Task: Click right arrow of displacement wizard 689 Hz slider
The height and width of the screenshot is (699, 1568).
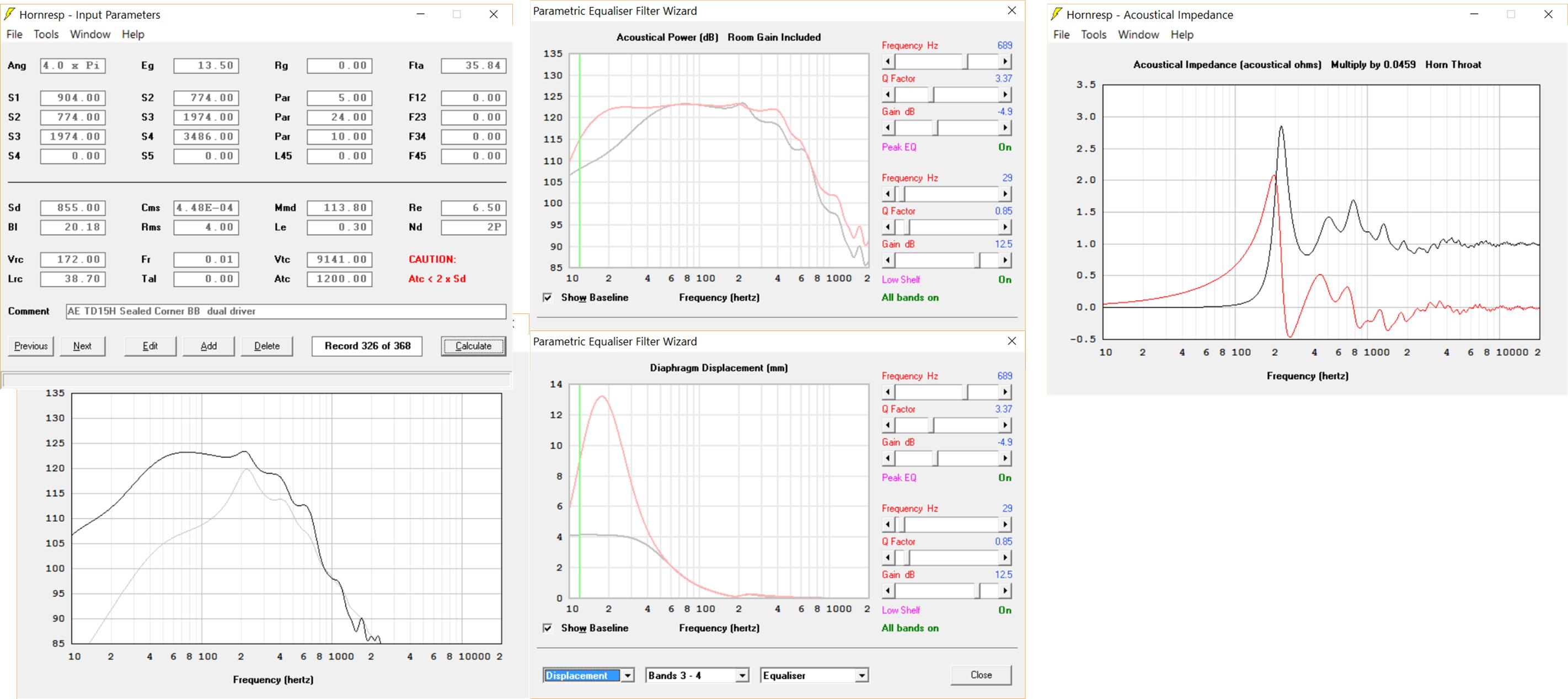Action: point(1005,392)
